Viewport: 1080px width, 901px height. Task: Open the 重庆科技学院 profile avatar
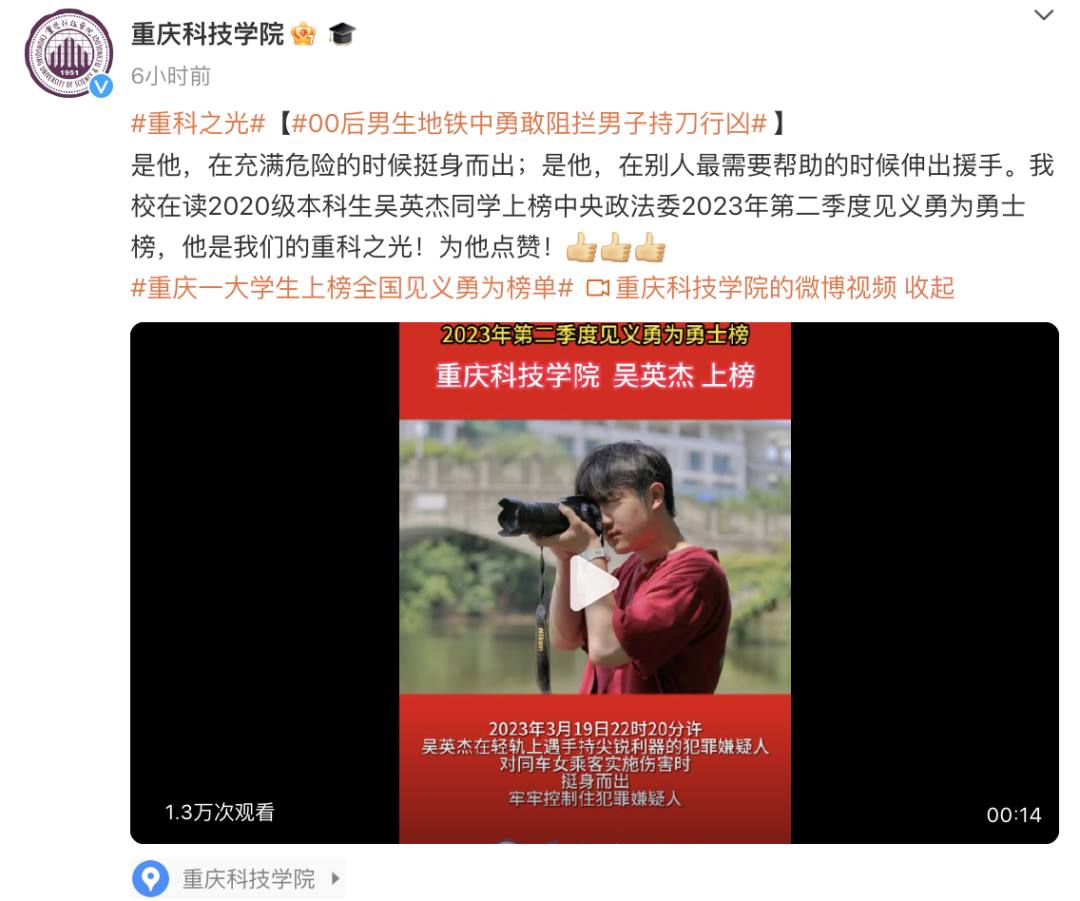click(68, 53)
